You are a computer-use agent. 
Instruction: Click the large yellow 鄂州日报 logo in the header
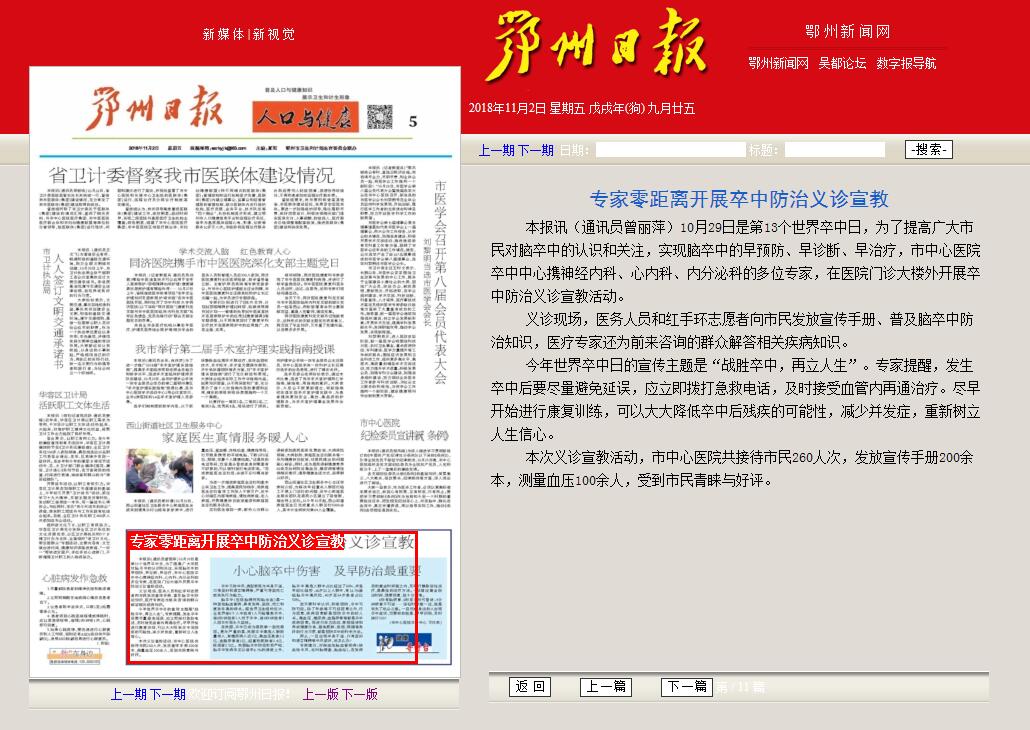click(x=595, y=45)
